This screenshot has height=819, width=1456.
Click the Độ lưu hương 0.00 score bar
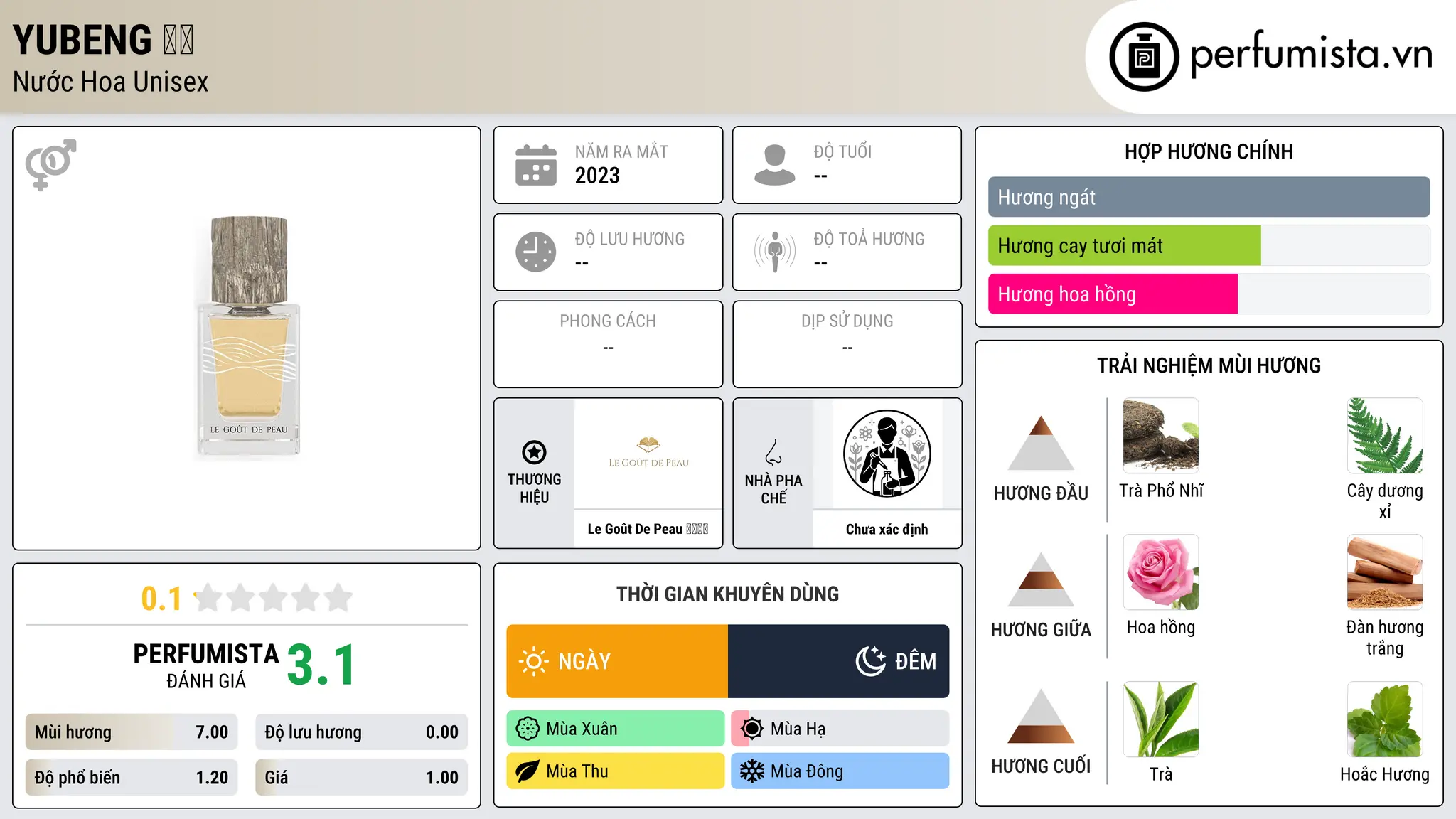point(362,732)
